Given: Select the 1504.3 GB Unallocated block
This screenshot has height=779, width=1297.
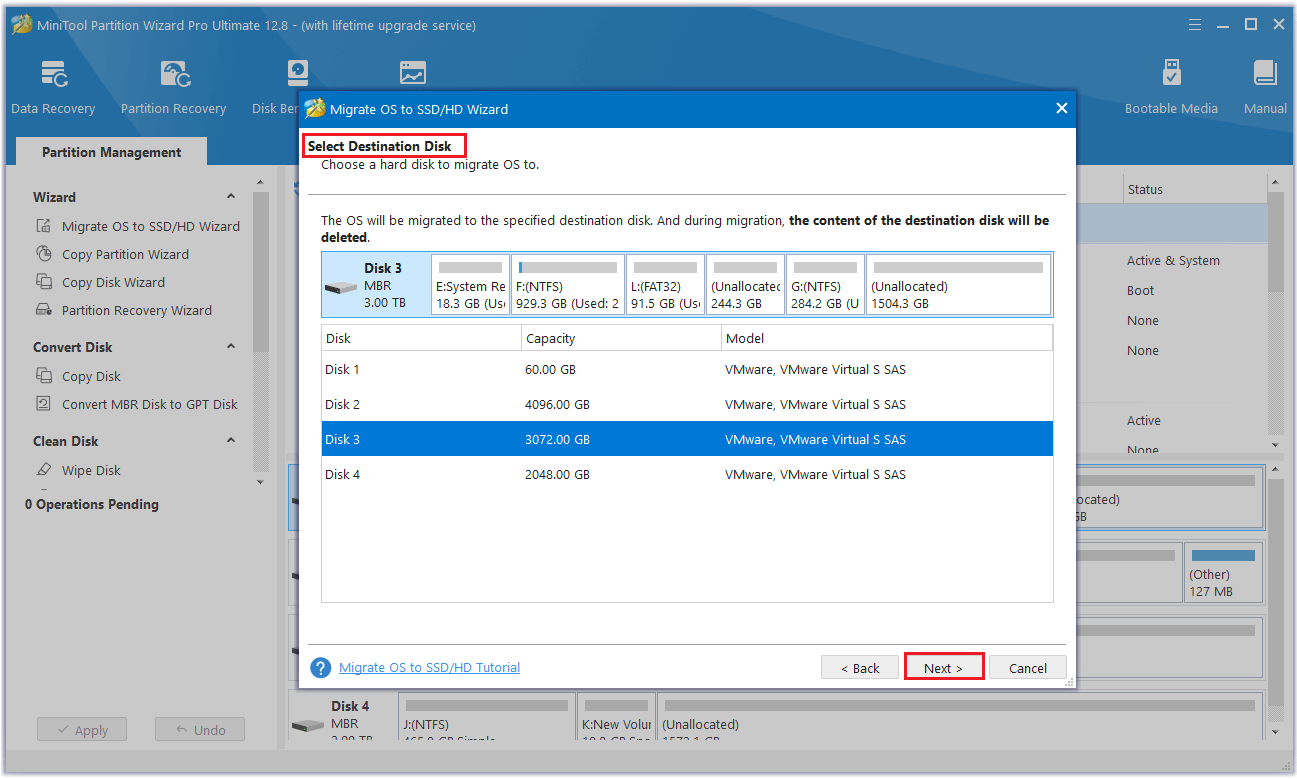Looking at the screenshot, I should click(x=958, y=285).
